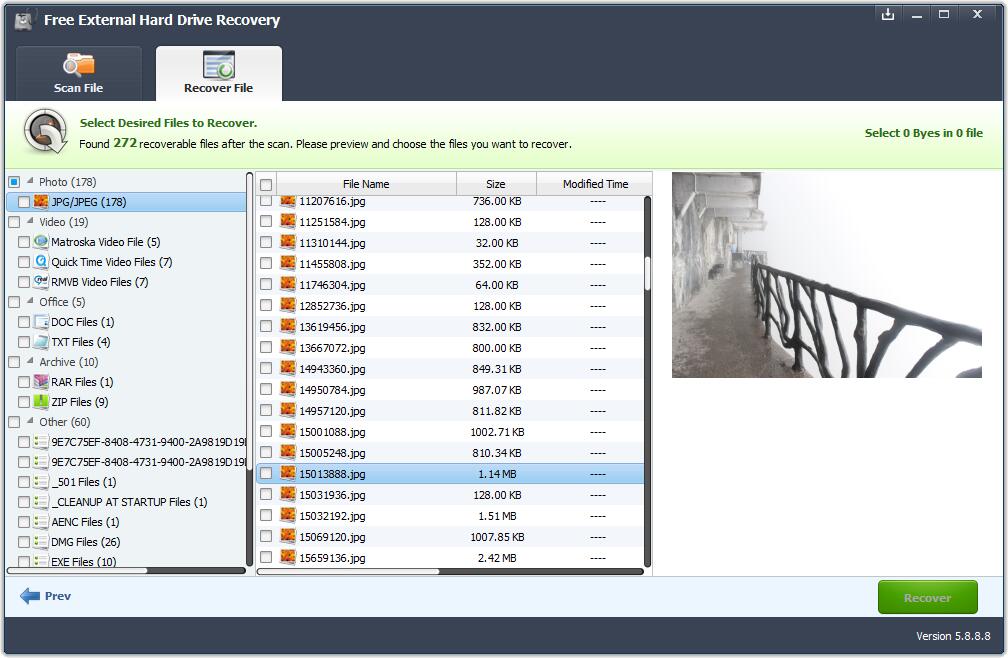Check the box for 11310144.jpg
The width and height of the screenshot is (1008, 658).
[x=266, y=242]
